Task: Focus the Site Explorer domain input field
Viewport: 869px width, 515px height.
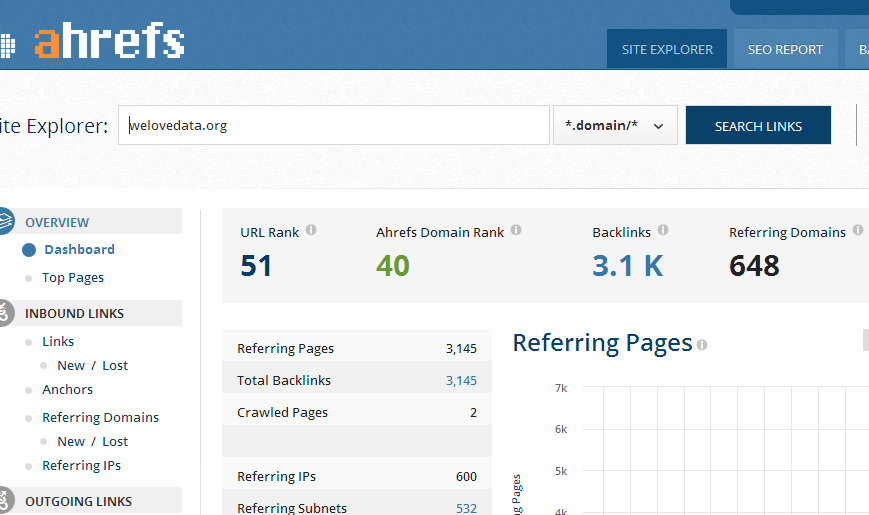Action: pyautogui.click(x=334, y=125)
